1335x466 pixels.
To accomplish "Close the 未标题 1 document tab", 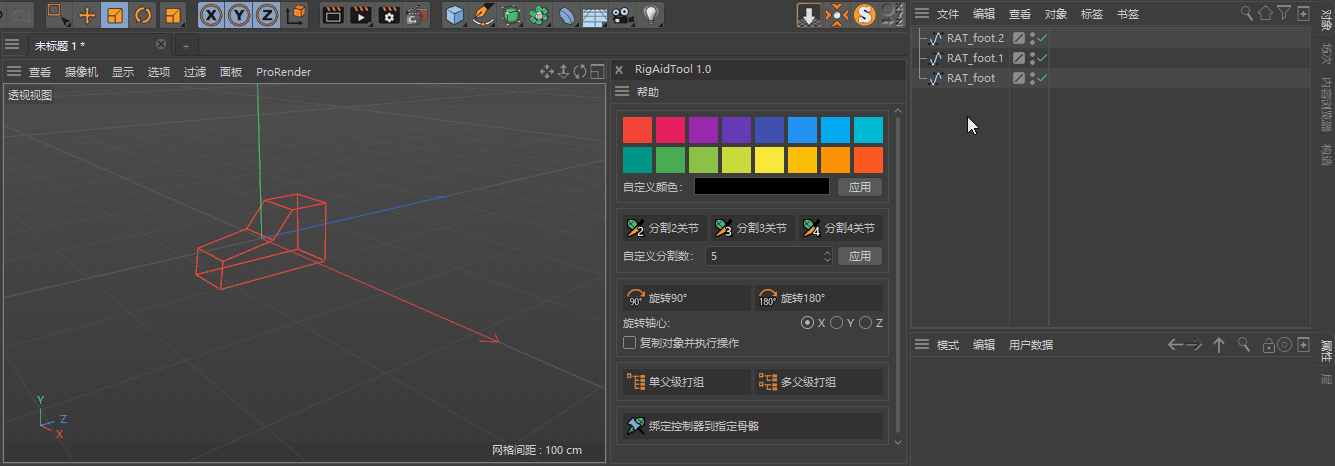I will [161, 44].
